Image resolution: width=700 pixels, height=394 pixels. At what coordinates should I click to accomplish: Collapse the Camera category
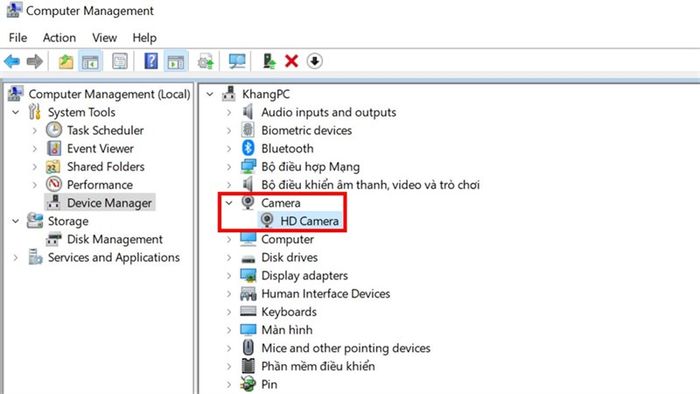pos(229,203)
